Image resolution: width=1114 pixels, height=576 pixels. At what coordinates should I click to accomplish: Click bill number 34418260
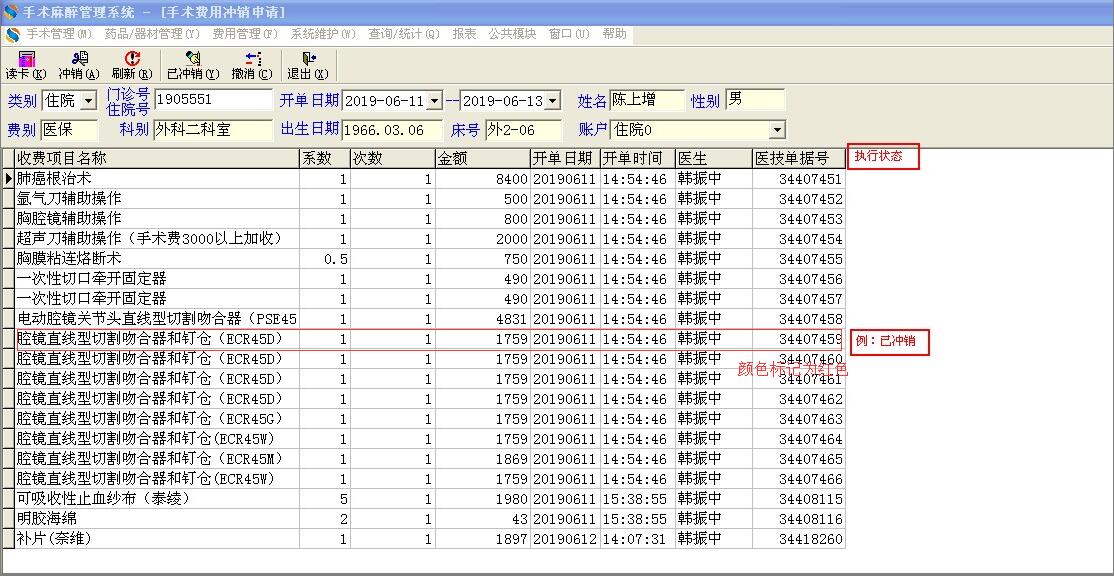(x=799, y=539)
